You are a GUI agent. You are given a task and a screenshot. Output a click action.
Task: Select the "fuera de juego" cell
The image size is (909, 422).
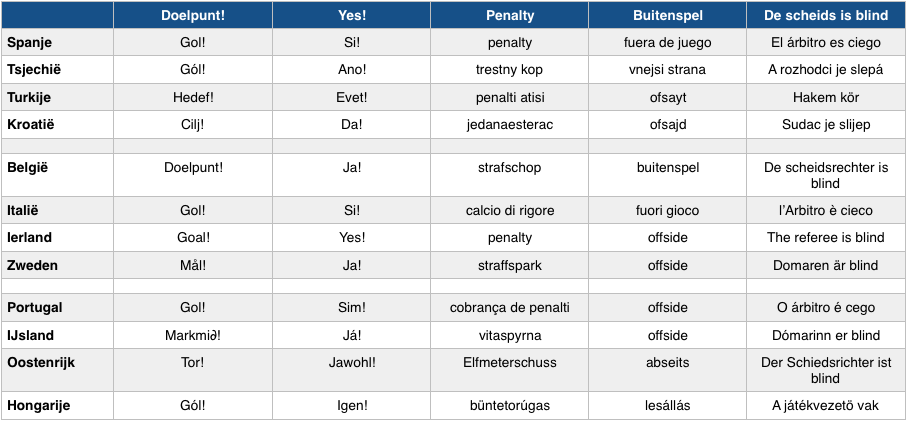coord(667,43)
